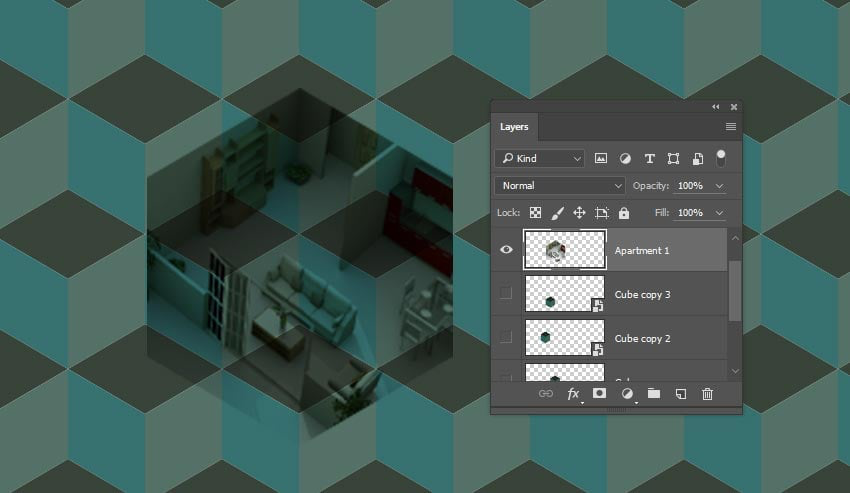
Task: Filter layers by smart object icon
Action: click(698, 158)
